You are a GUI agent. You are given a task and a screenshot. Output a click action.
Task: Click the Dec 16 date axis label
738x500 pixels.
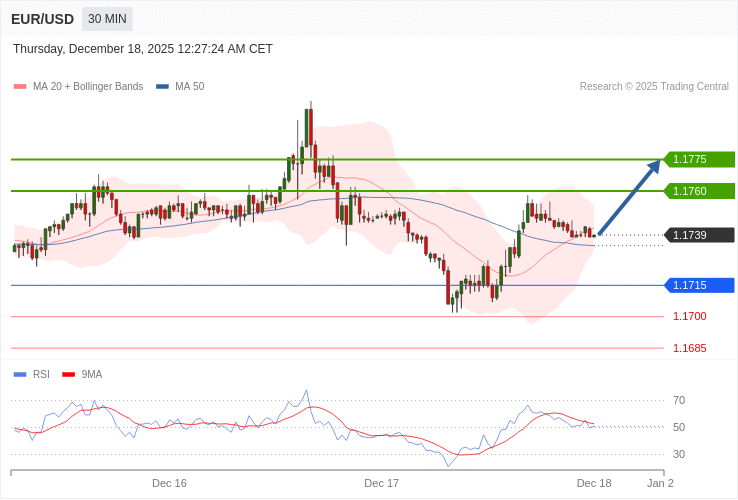(169, 483)
